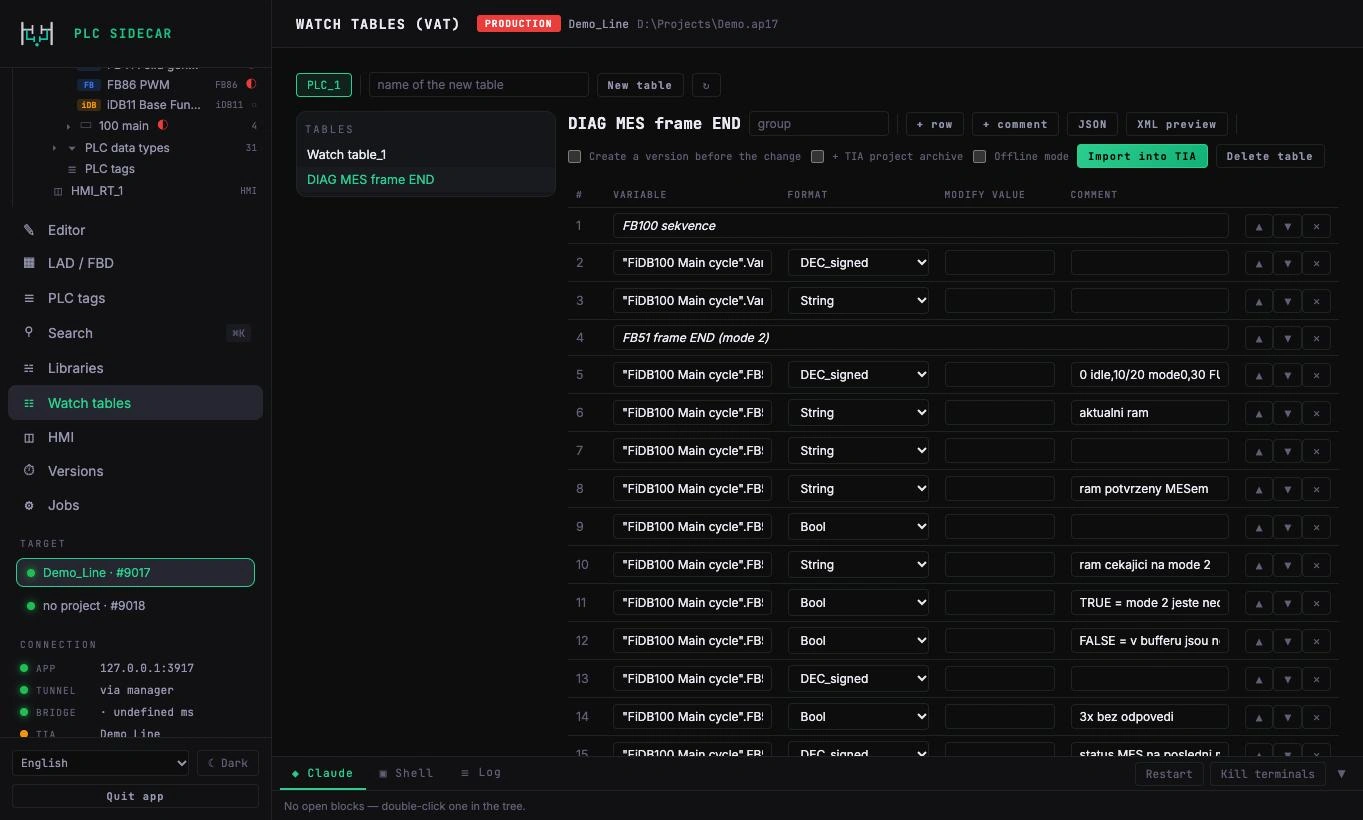This screenshot has width=1363, height=820.
Task: Switch to the Shell tab
Action: tap(406, 773)
